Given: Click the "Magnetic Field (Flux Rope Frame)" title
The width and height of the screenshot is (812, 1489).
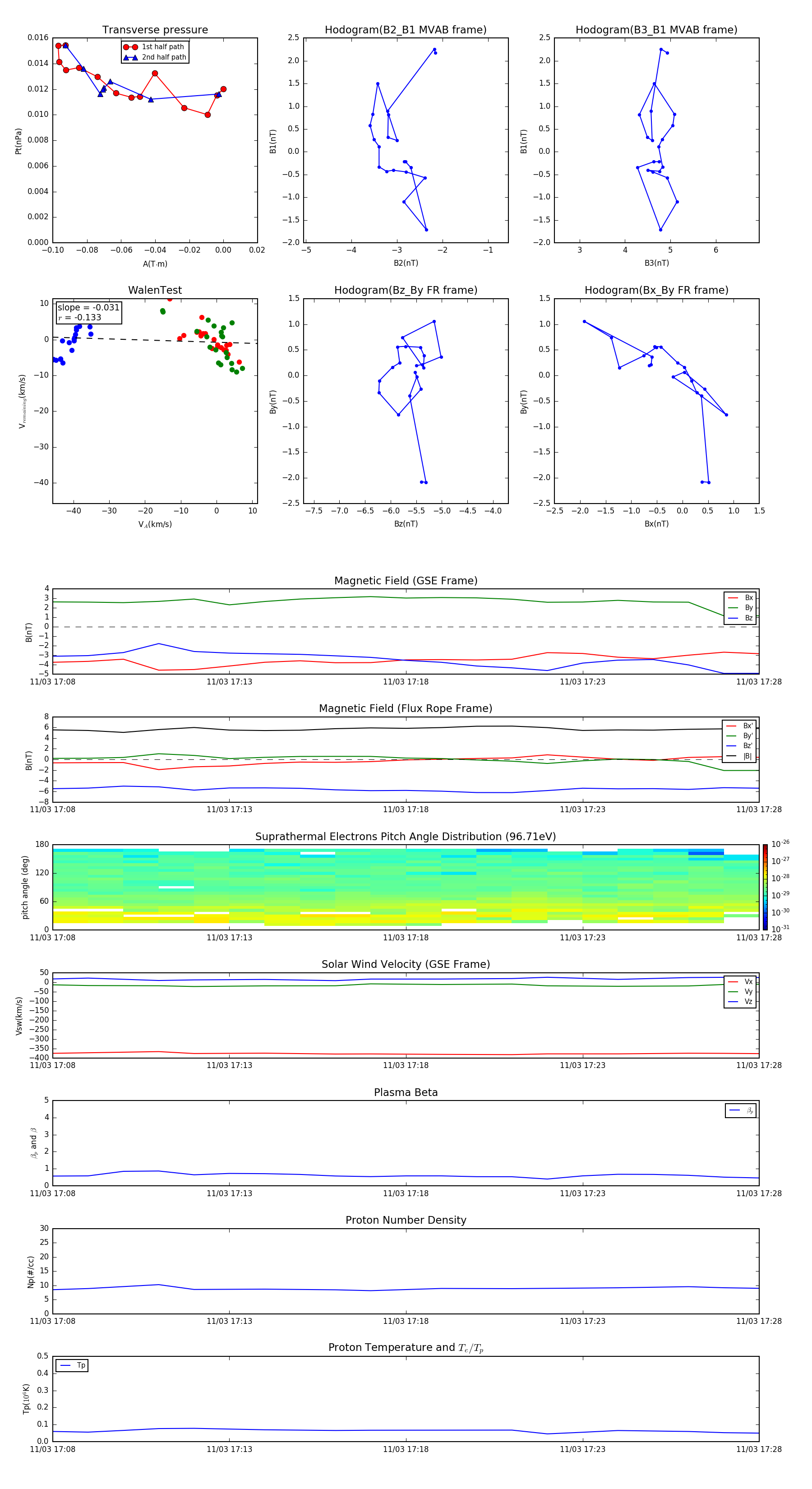Looking at the screenshot, I should 406,709.
